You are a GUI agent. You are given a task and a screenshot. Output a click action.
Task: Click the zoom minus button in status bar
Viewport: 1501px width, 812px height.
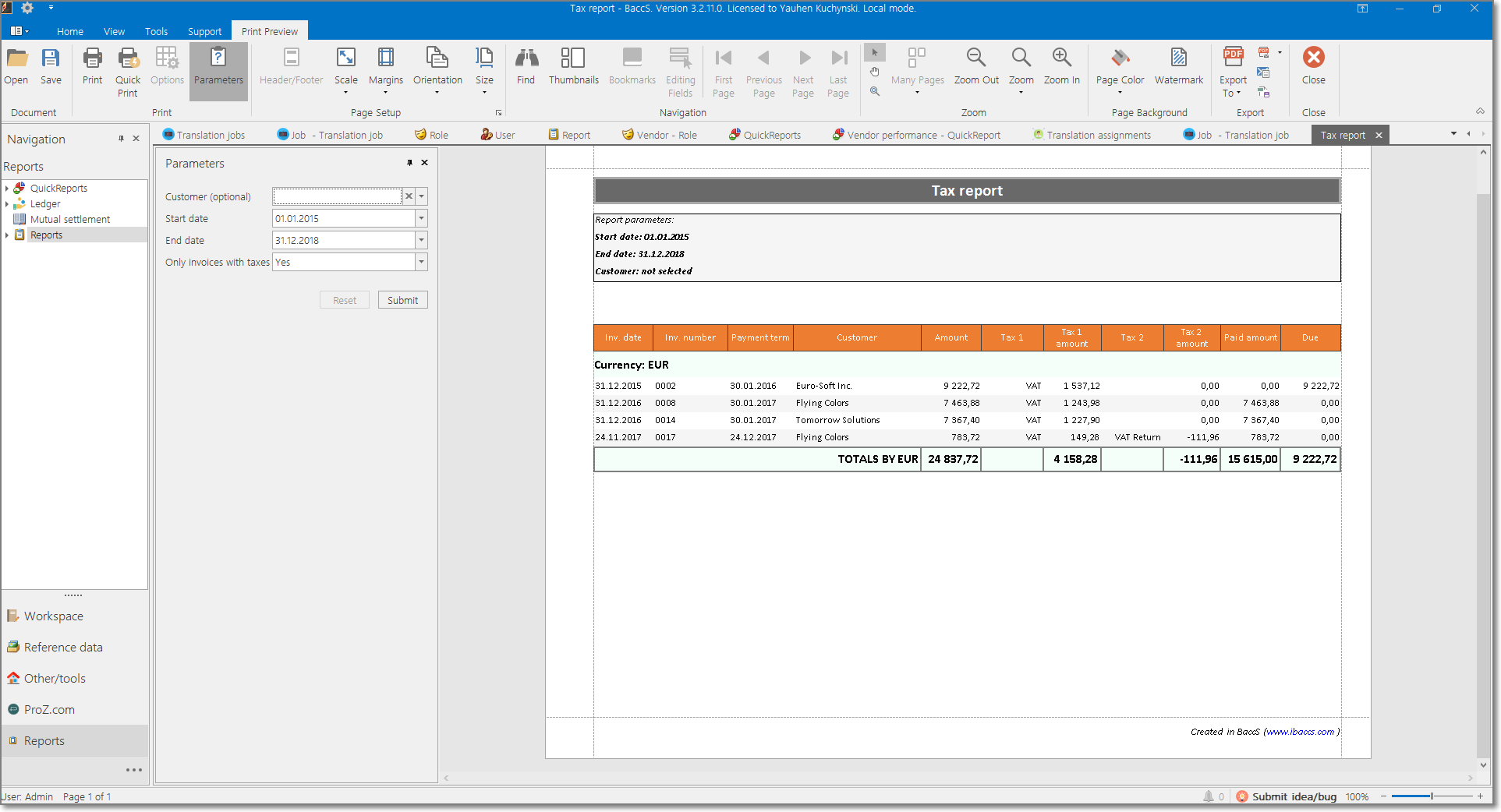point(1384,796)
